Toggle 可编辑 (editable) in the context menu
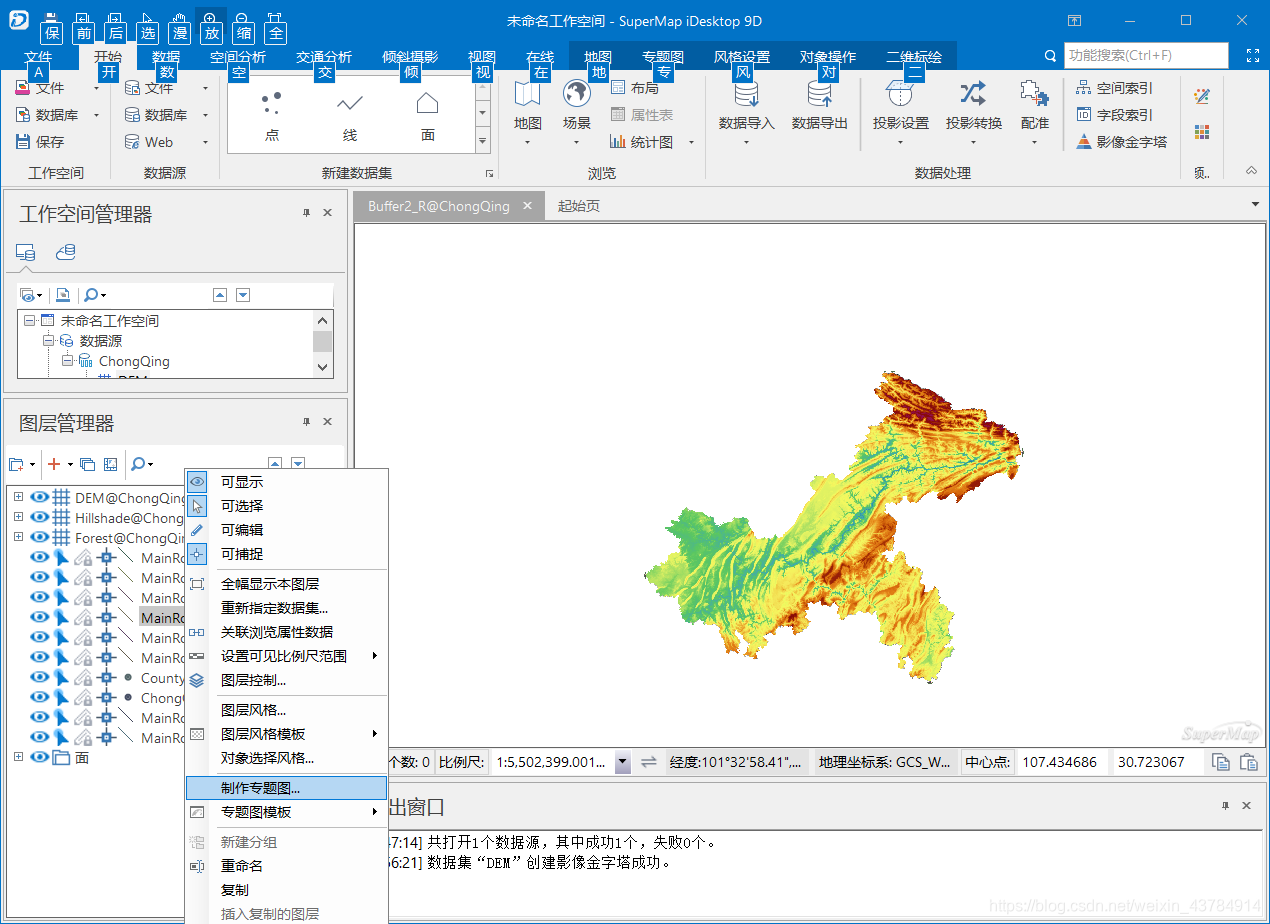The width and height of the screenshot is (1270, 924). (286, 530)
